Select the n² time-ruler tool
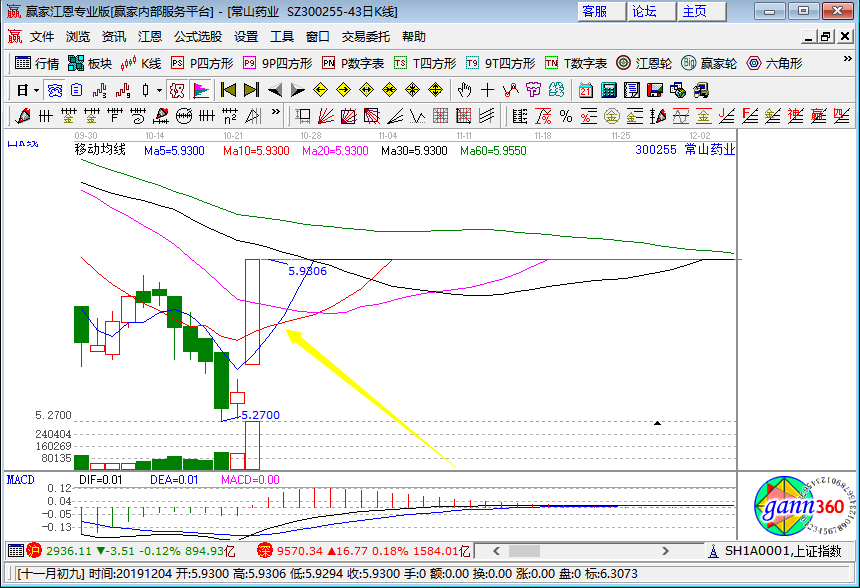Screen dimensions: 860x588 click(230, 116)
